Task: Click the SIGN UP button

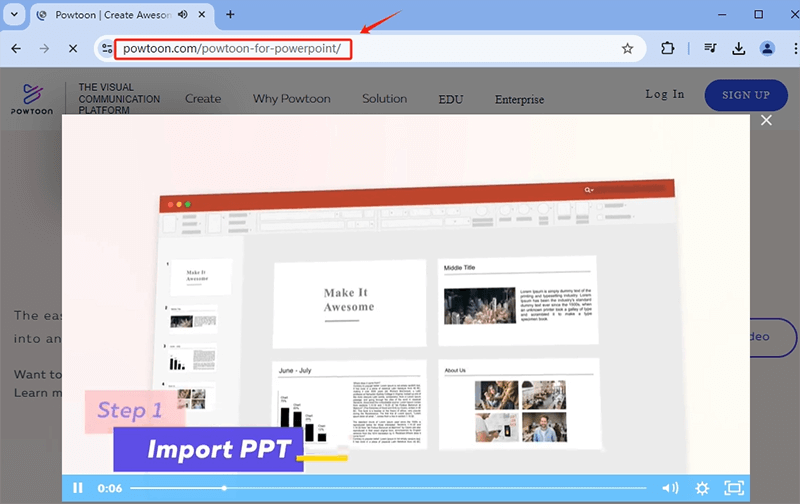Action: (x=746, y=95)
